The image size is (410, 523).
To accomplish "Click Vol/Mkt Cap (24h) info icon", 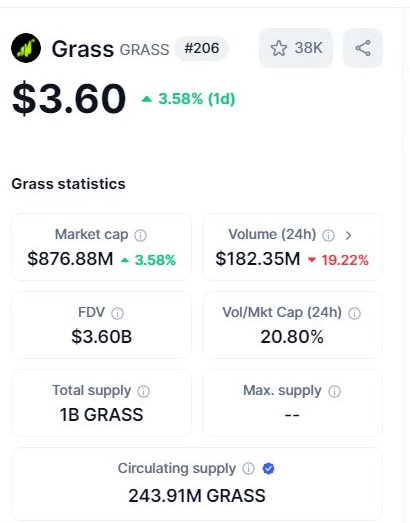I will click(354, 314).
